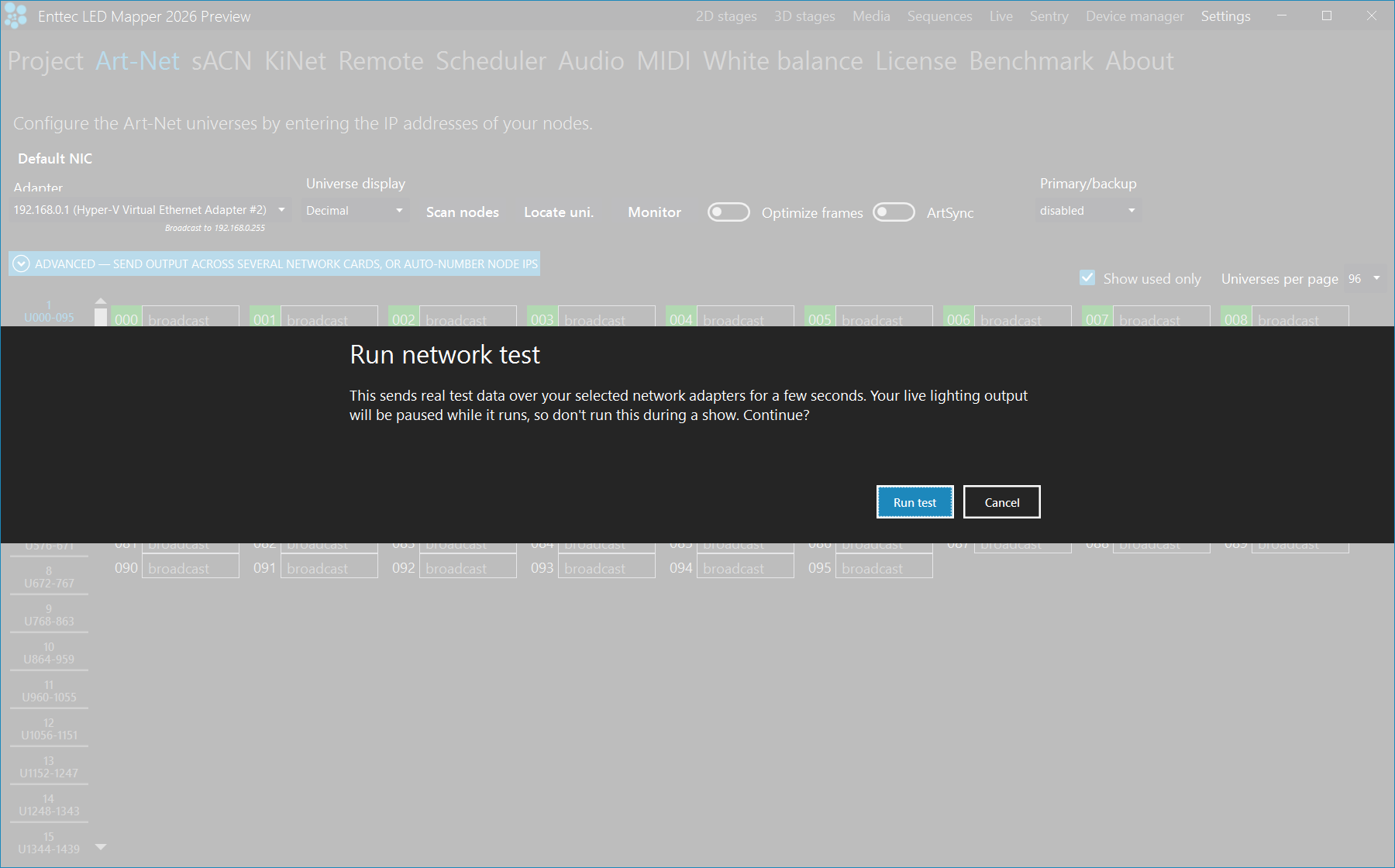The height and width of the screenshot is (868, 1395).
Task: Select universe page U768-863
Action: point(49,615)
